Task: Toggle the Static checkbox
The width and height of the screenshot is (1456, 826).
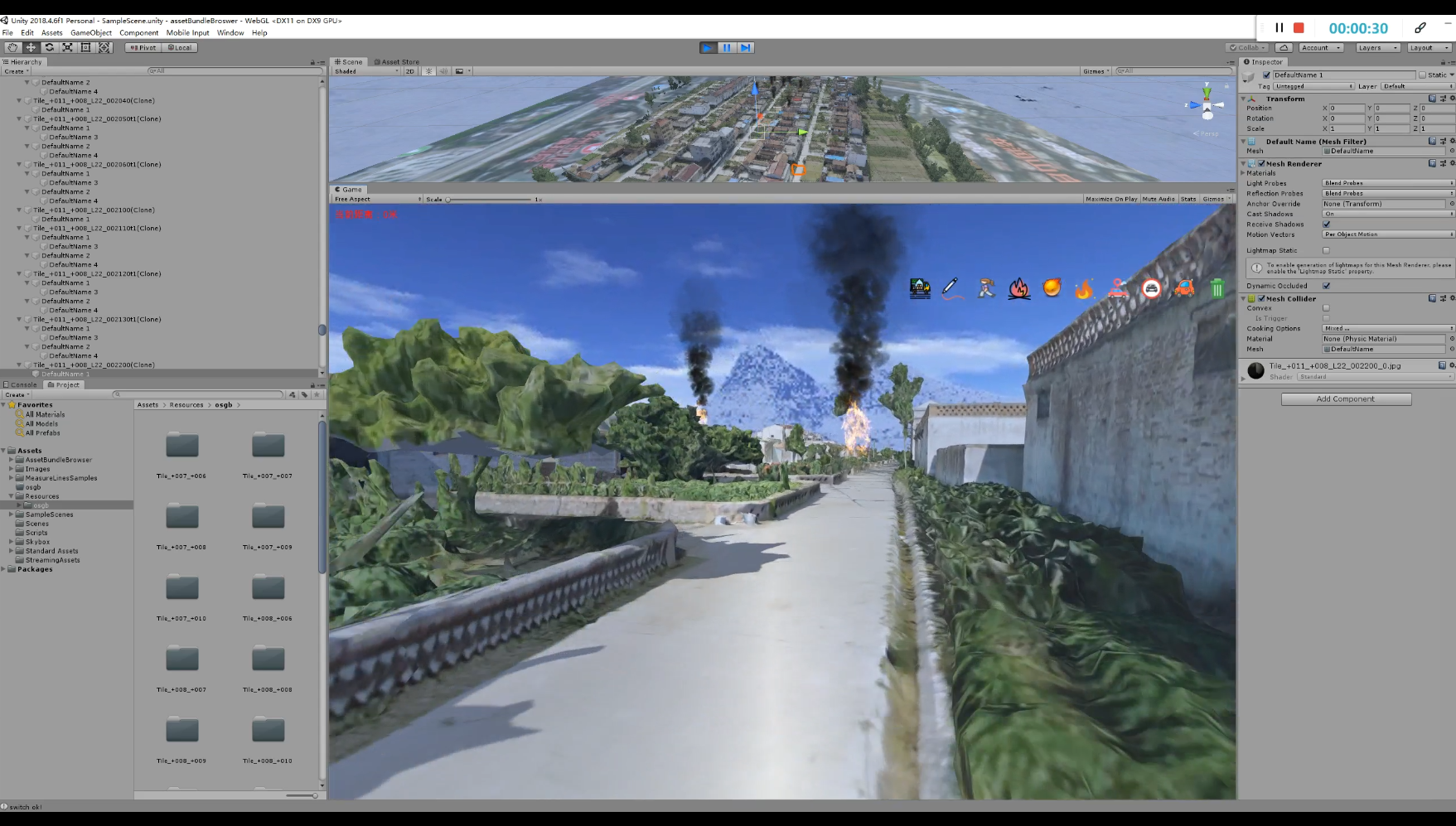Action: [x=1423, y=75]
